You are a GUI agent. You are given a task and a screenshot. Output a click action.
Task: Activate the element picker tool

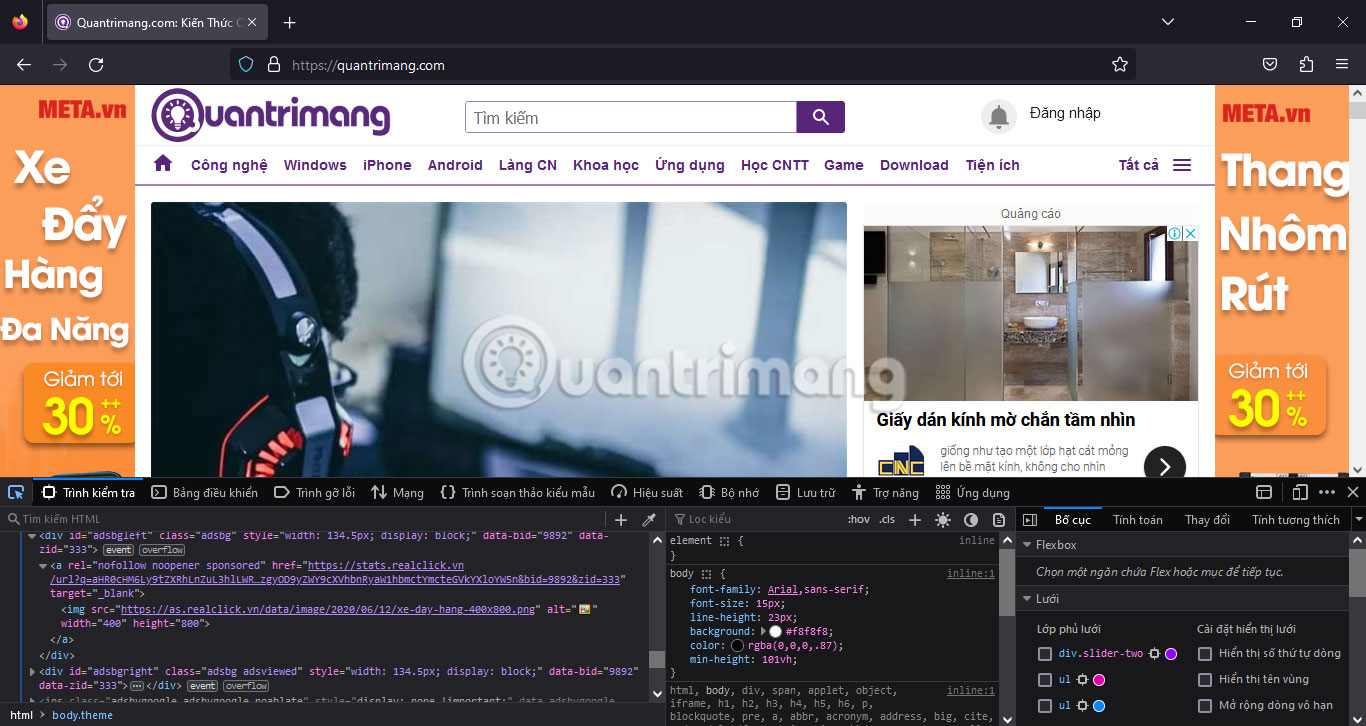[x=16, y=492]
